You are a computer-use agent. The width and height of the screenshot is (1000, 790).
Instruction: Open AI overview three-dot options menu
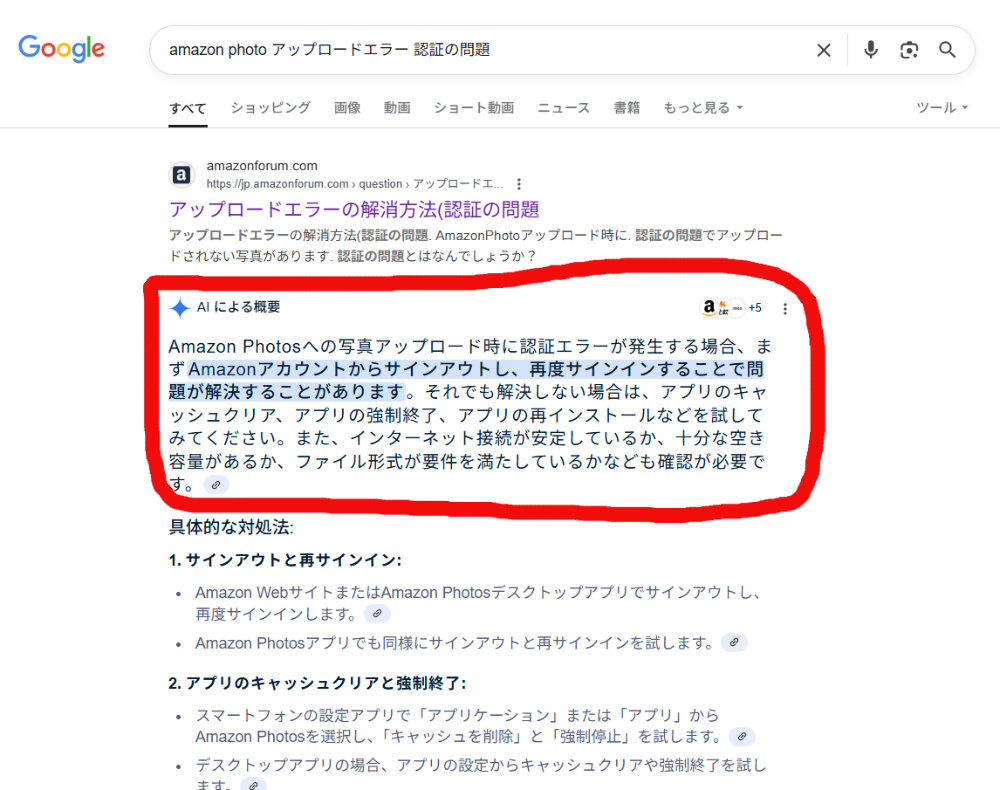[785, 309]
